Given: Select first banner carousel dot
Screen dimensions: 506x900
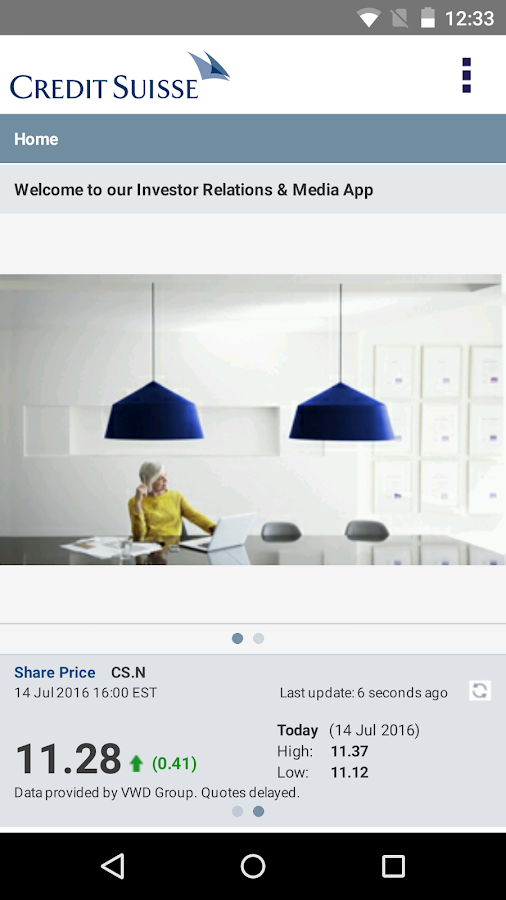Looking at the screenshot, I should (238, 638).
